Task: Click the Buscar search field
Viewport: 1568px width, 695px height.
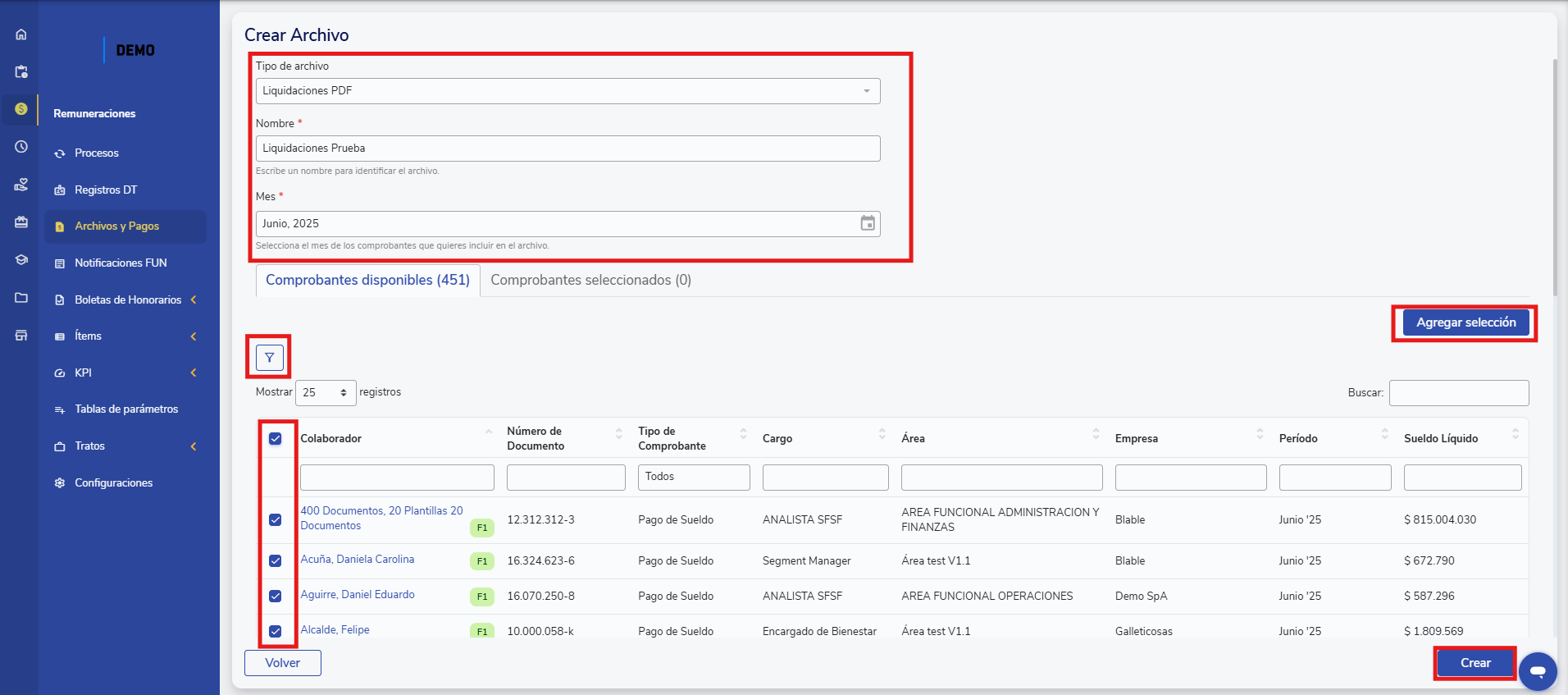Action: pos(1458,393)
